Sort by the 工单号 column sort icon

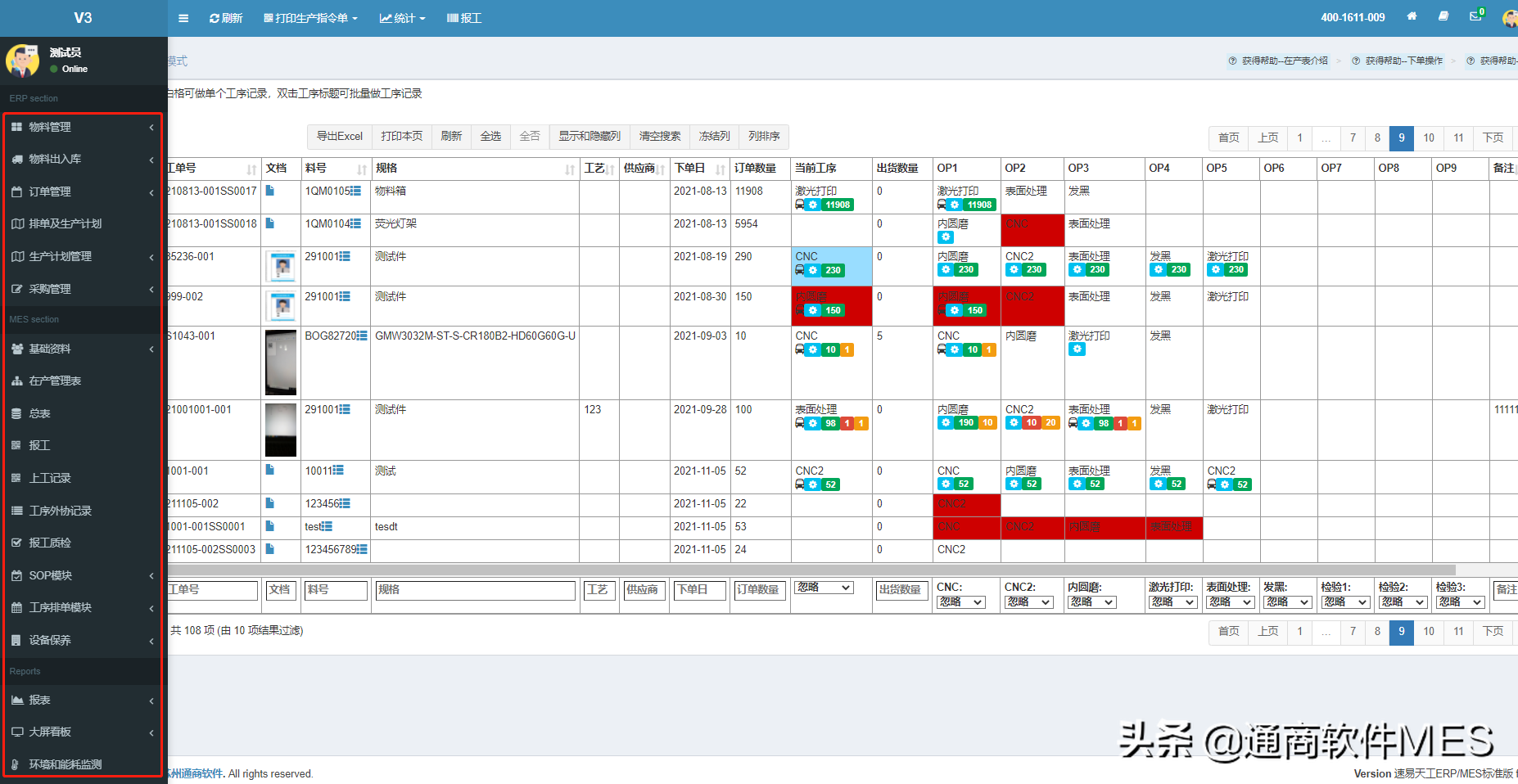pos(251,169)
